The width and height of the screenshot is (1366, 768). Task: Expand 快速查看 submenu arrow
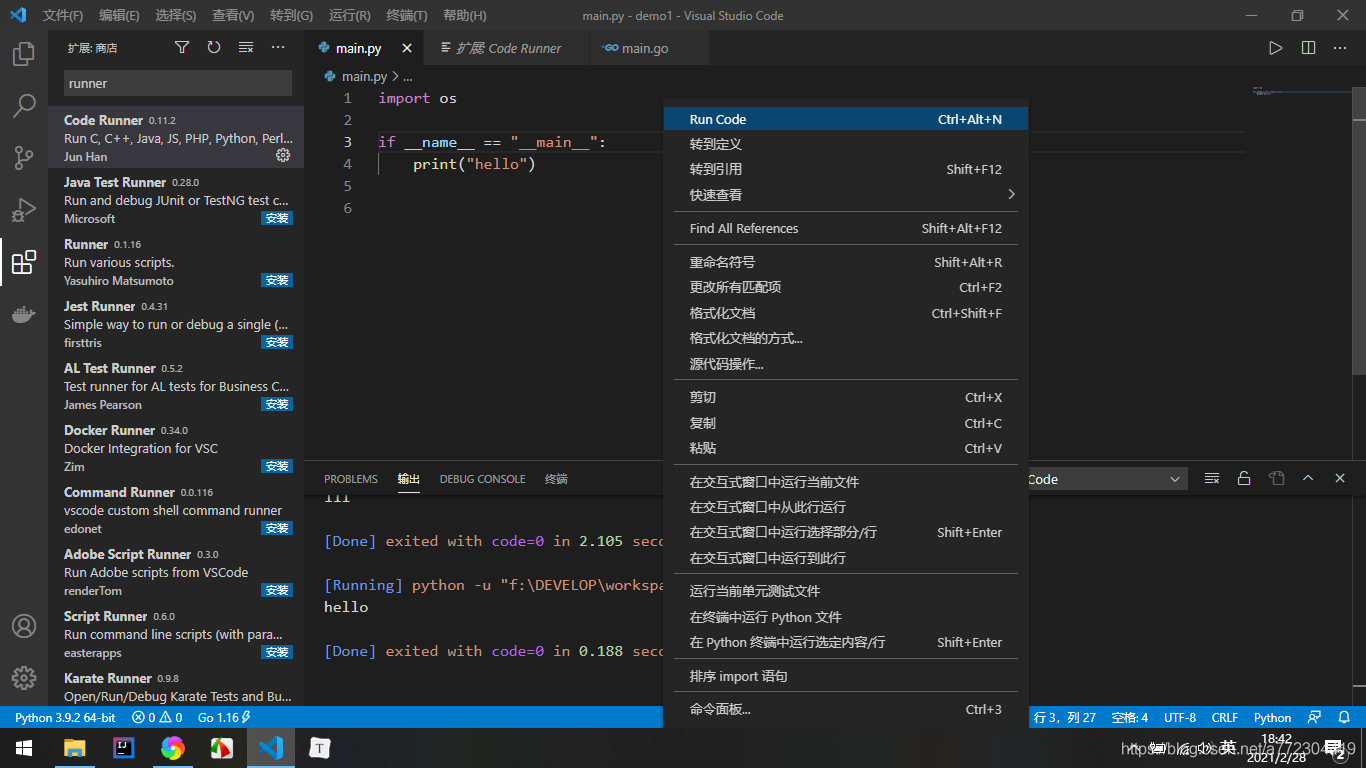[1011, 194]
